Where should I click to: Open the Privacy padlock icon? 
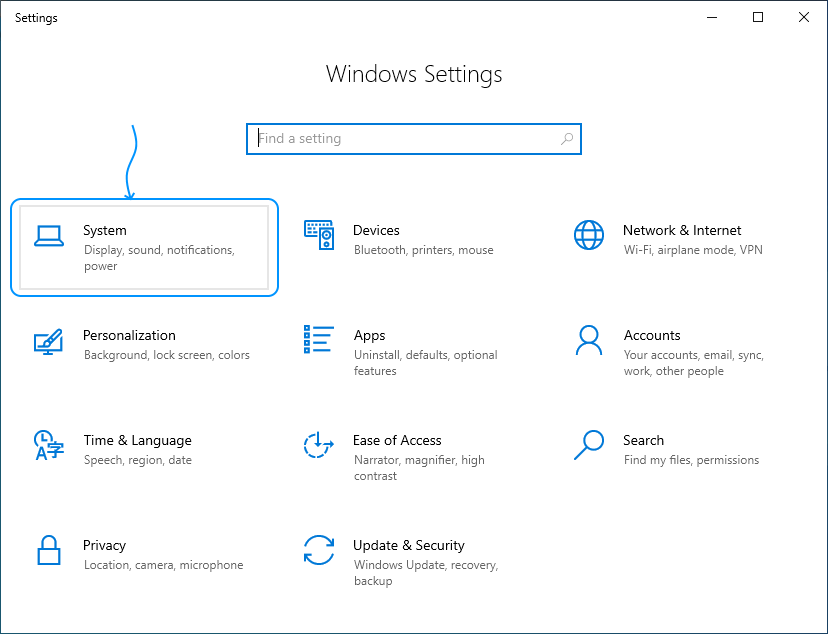(49, 550)
